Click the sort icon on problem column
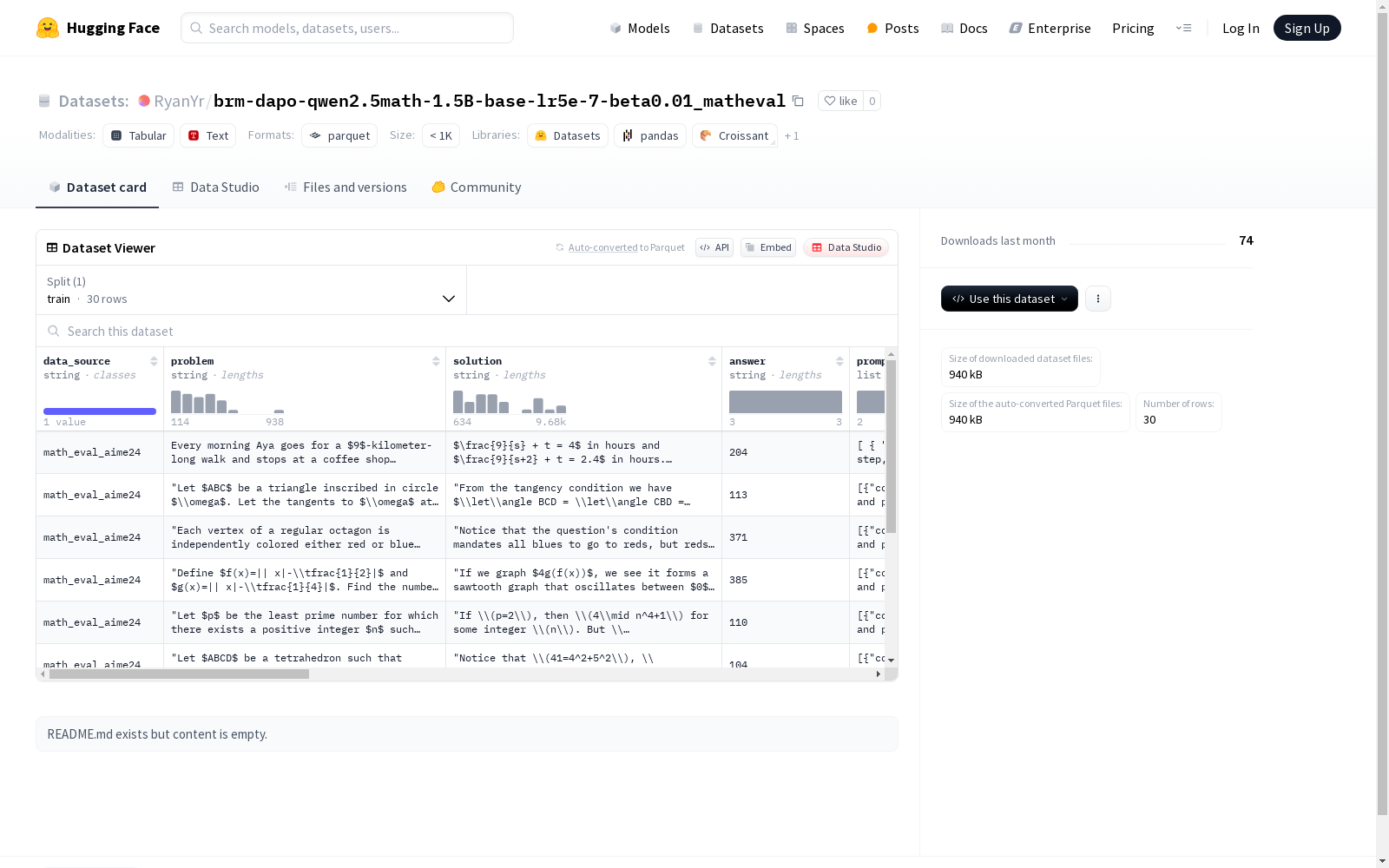1389x868 pixels. coord(436,361)
